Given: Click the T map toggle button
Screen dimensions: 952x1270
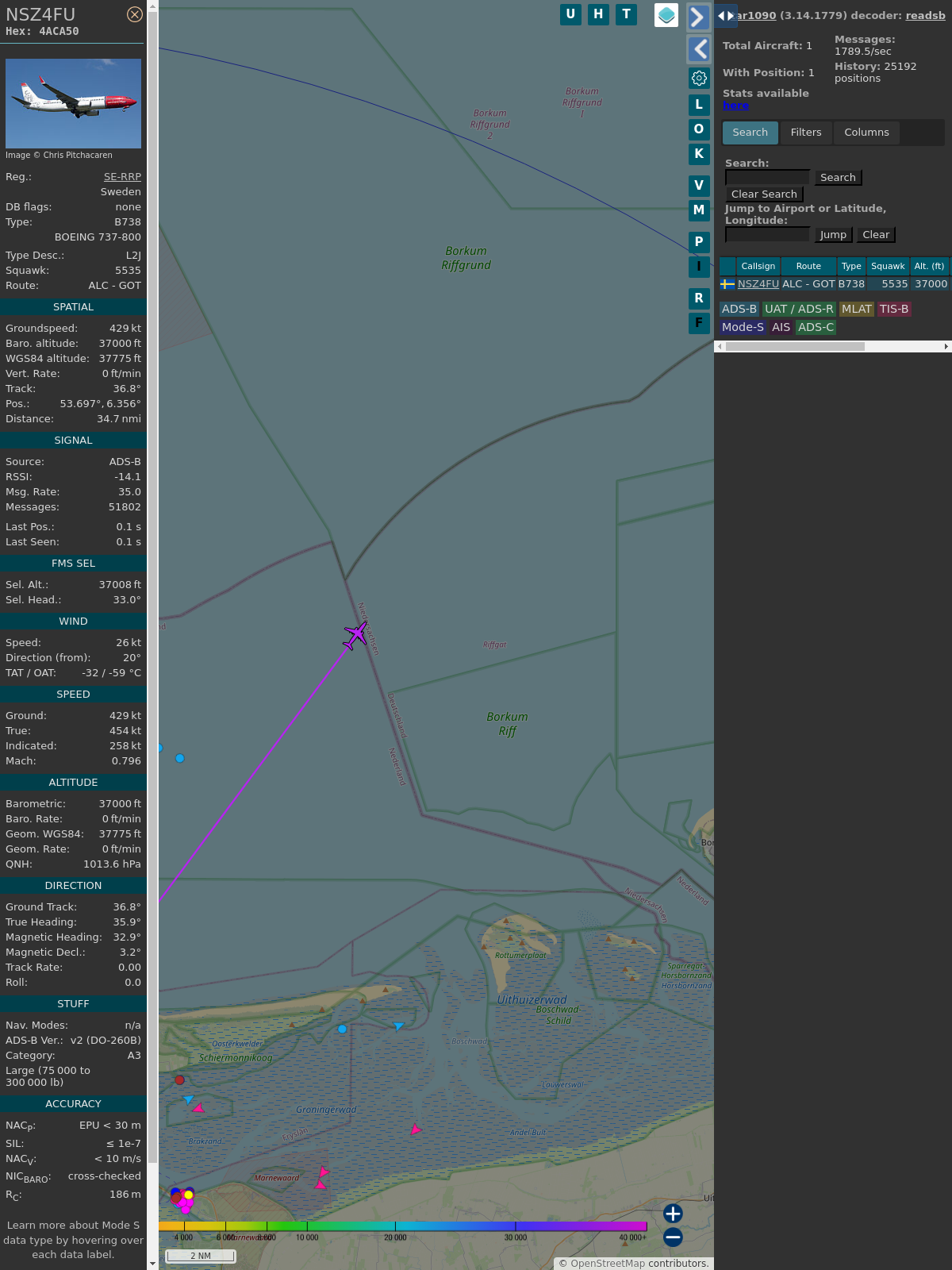Looking at the screenshot, I should tap(627, 14).
